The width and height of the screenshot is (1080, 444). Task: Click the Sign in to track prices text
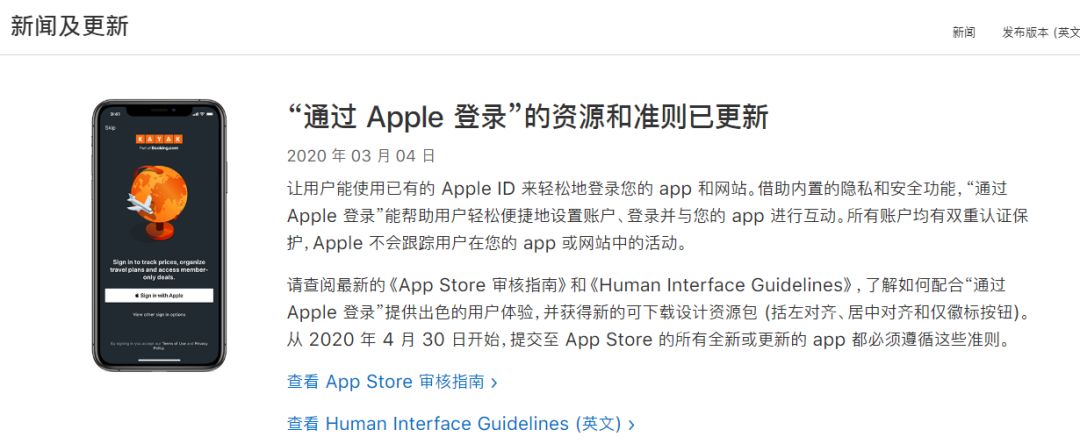[x=159, y=270]
